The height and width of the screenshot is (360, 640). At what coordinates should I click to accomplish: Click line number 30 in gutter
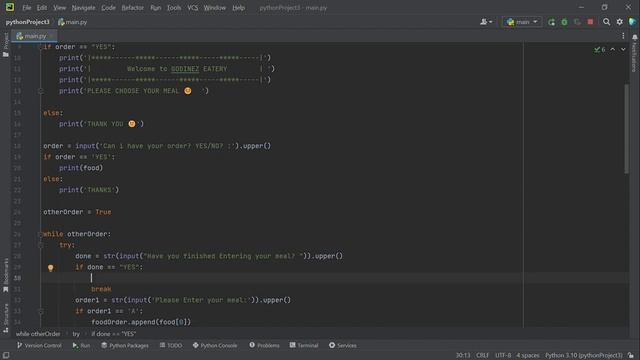[17, 278]
